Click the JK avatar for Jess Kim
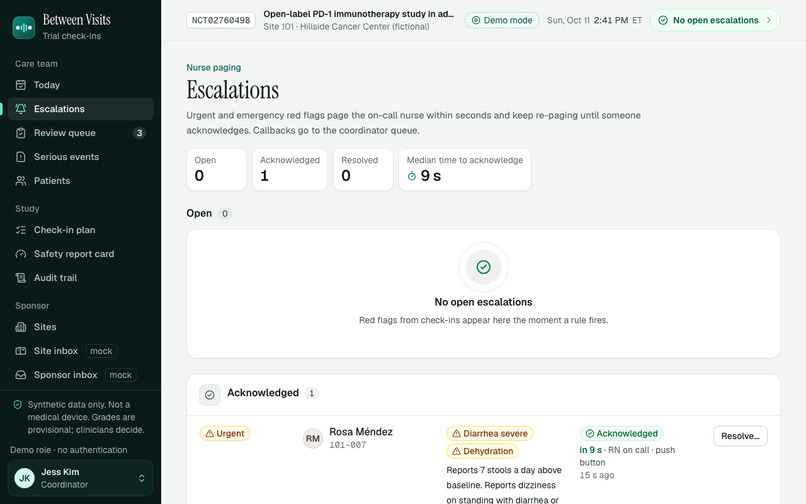 pos(24,478)
